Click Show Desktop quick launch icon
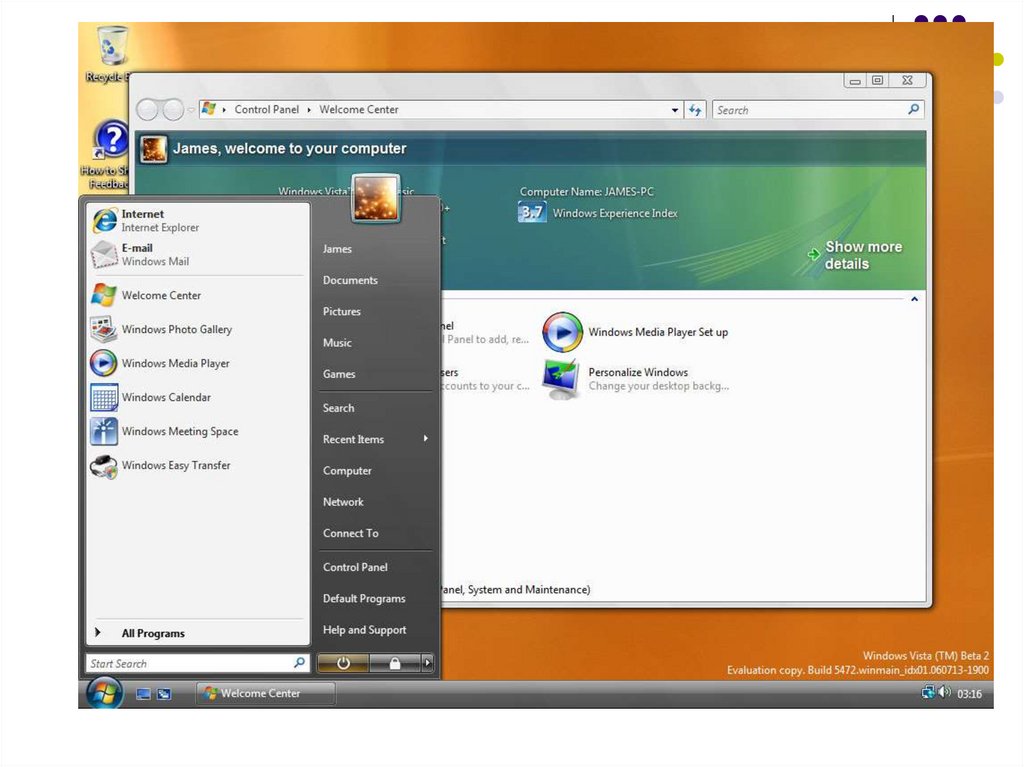 coord(143,694)
